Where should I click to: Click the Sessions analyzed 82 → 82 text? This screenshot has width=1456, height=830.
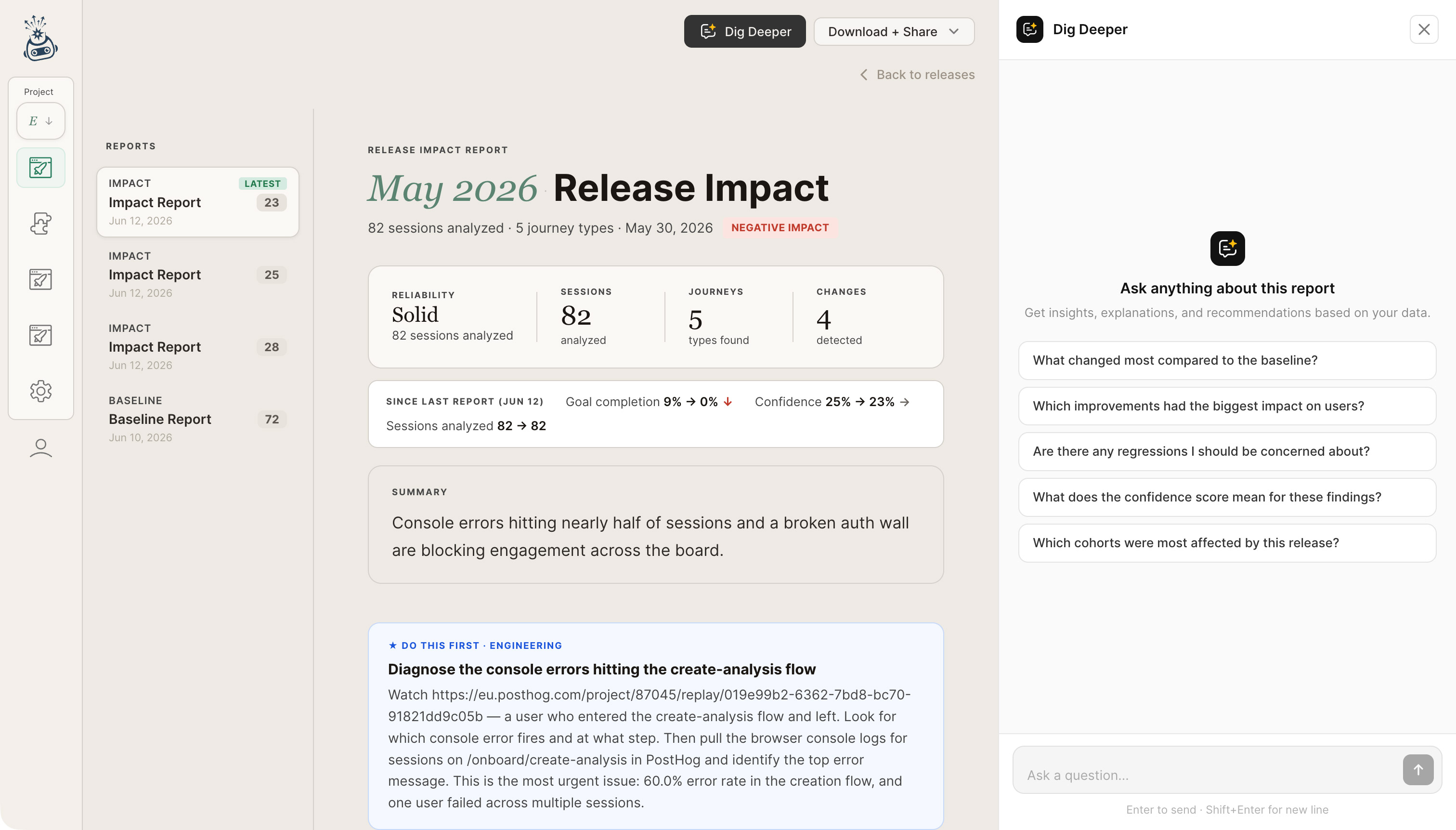click(x=466, y=426)
